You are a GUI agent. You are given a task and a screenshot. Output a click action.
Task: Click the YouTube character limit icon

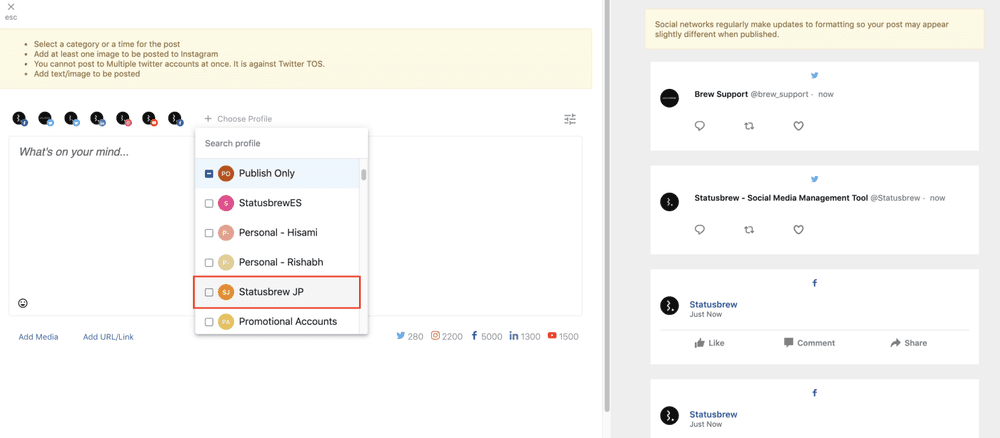point(552,336)
